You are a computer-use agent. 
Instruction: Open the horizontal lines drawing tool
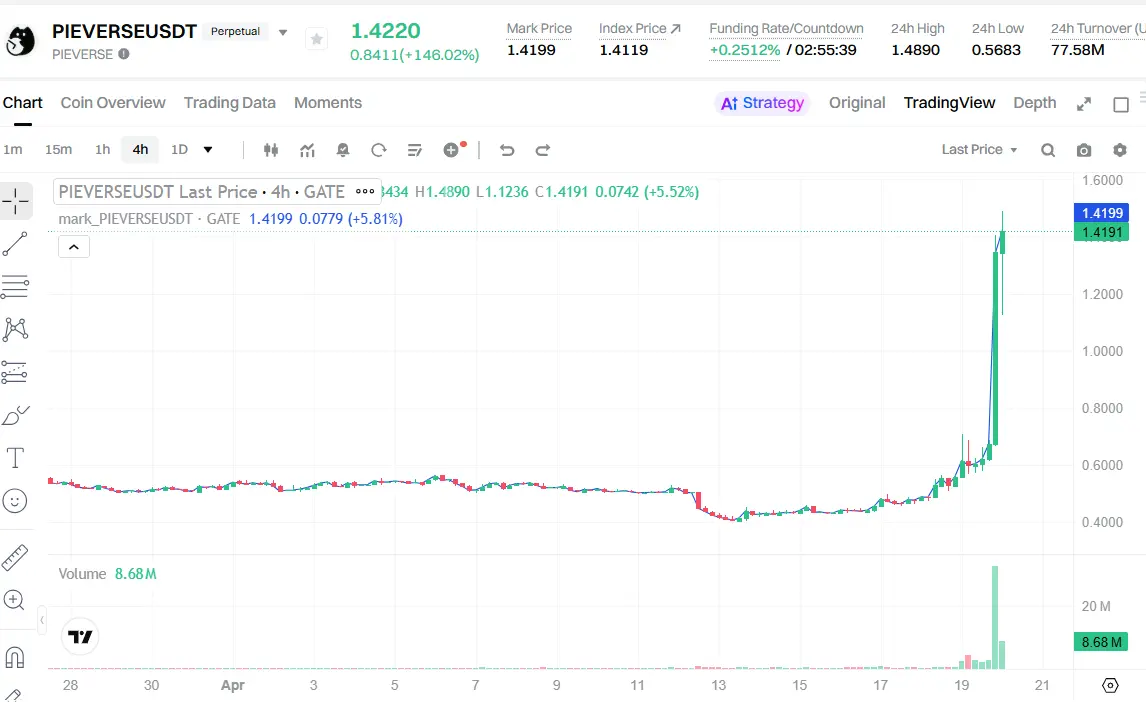15,286
